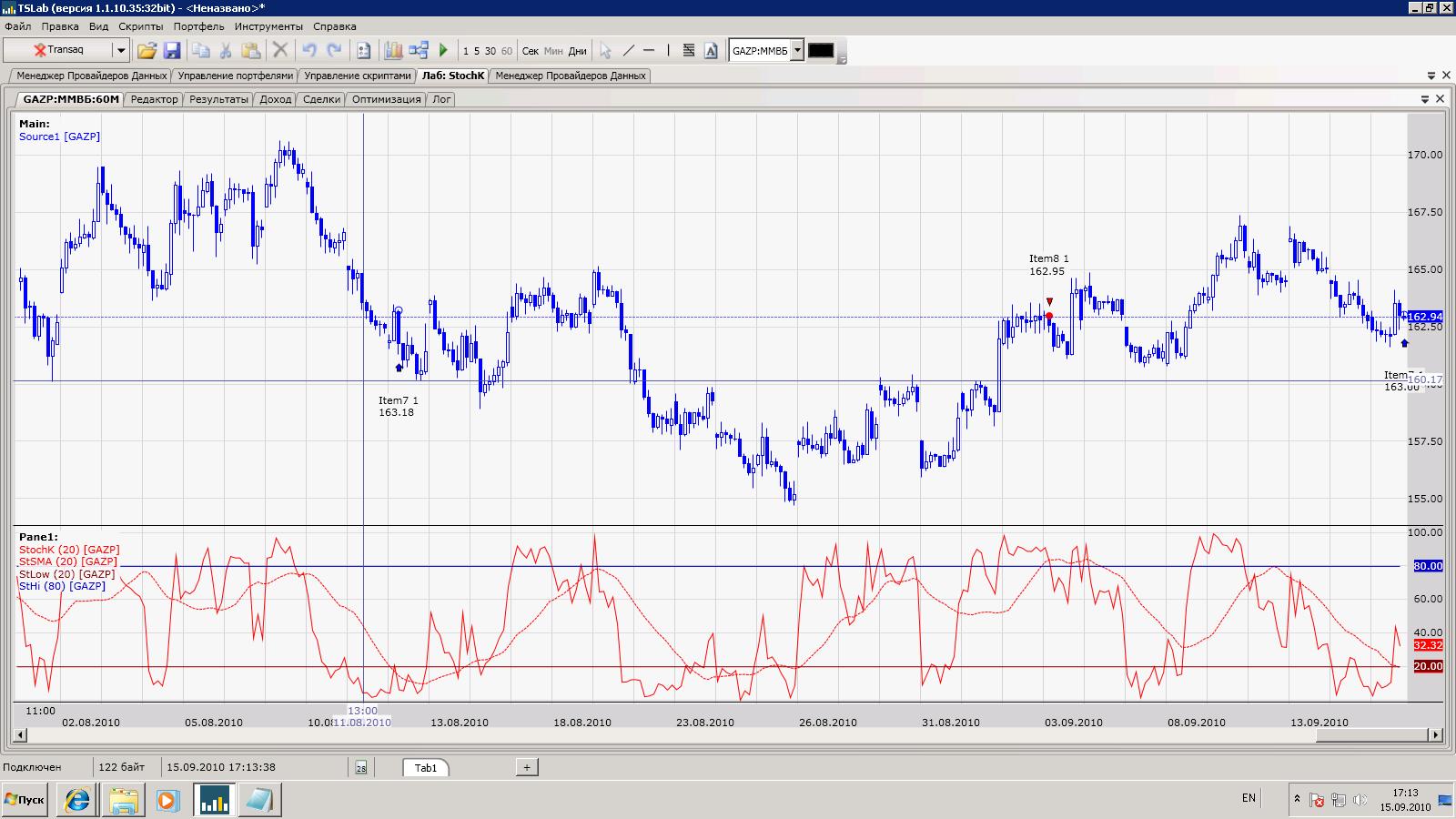Switch to the Оптимизация tab
The image size is (1456, 819).
[x=386, y=99]
